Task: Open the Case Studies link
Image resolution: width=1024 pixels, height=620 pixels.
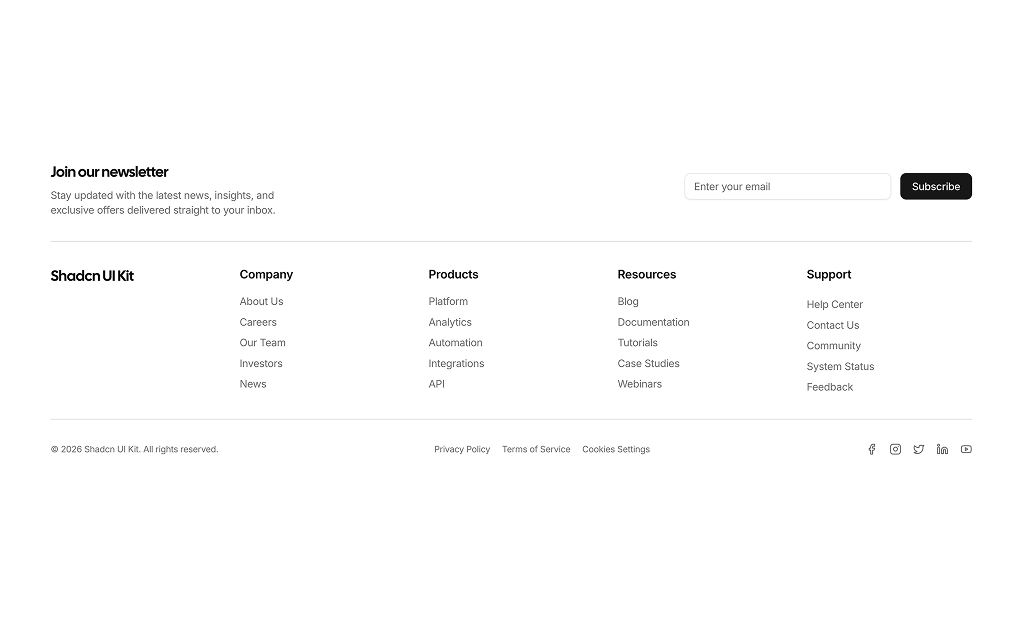Action: (648, 363)
